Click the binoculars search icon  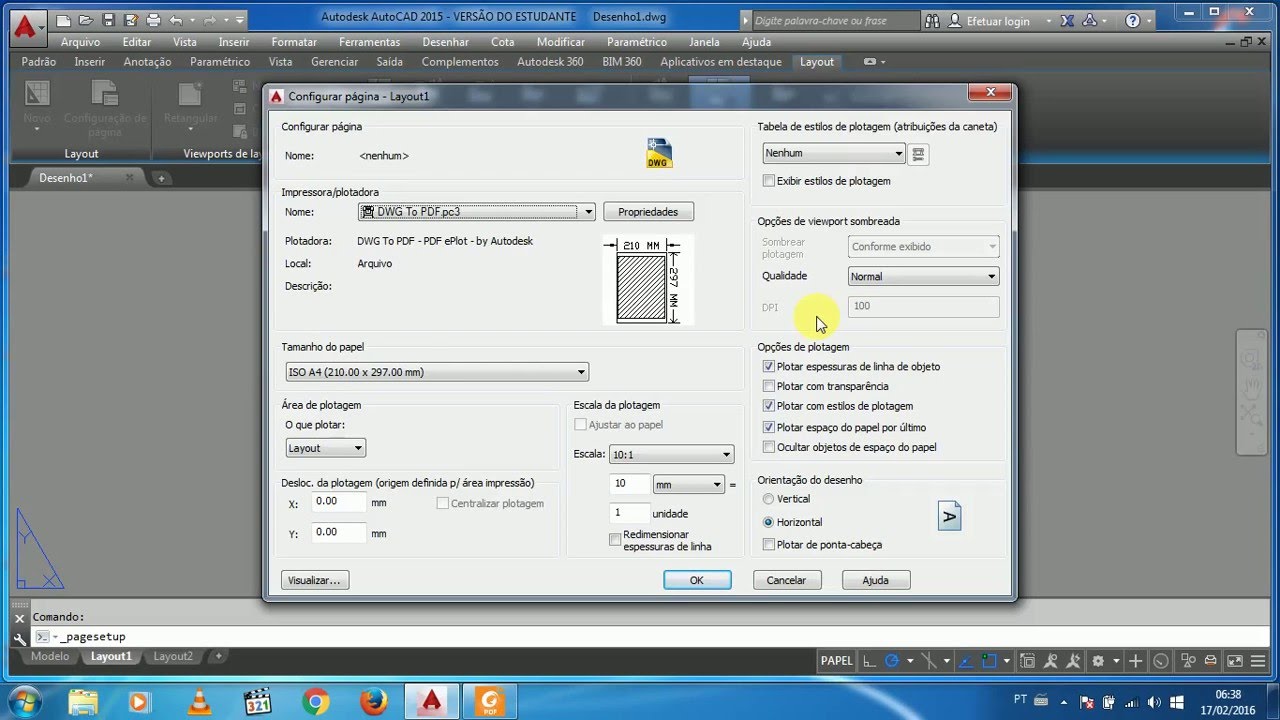click(x=932, y=20)
